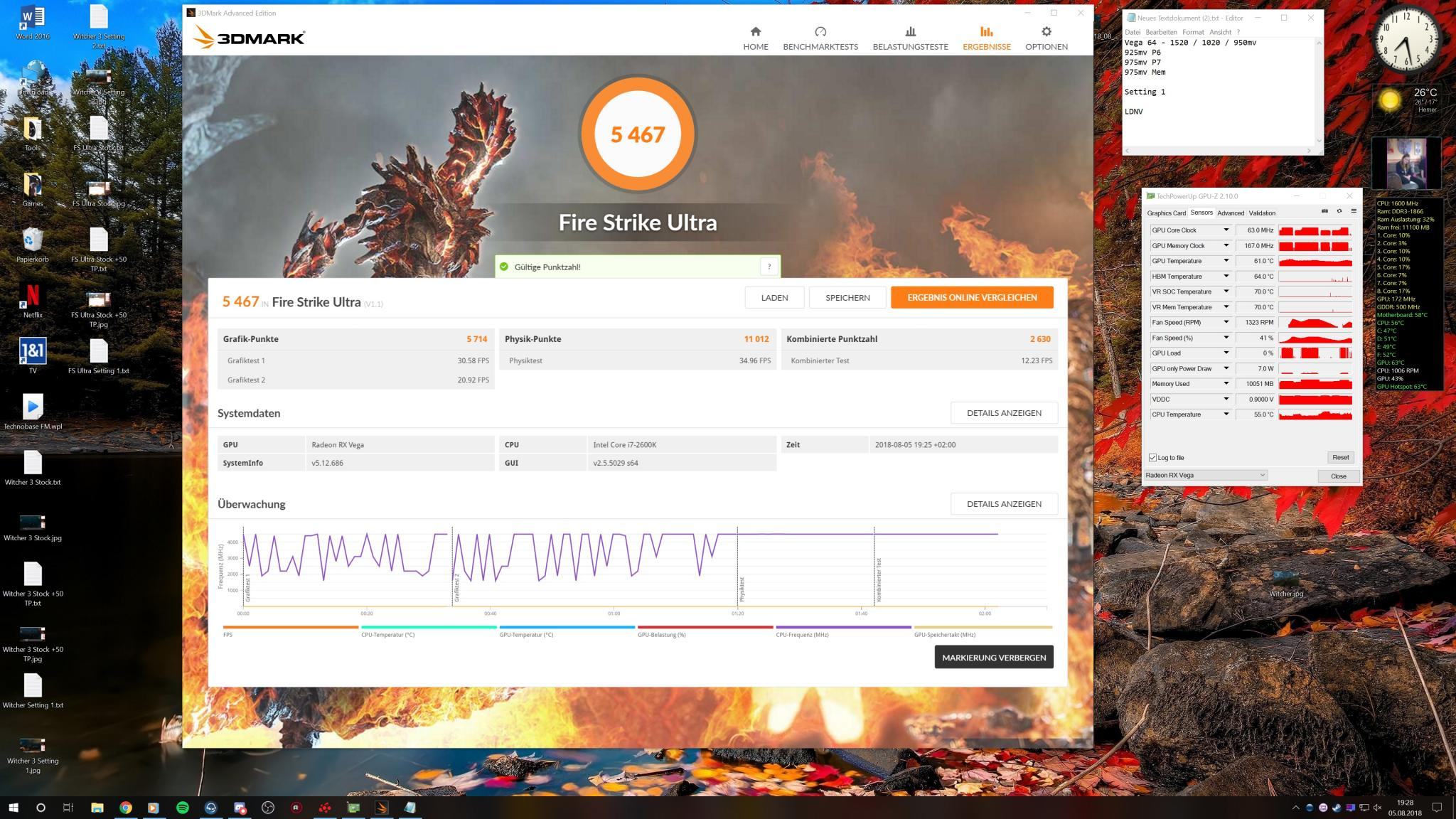Select the Tools folder on desktop
1456x819 pixels.
click(33, 134)
